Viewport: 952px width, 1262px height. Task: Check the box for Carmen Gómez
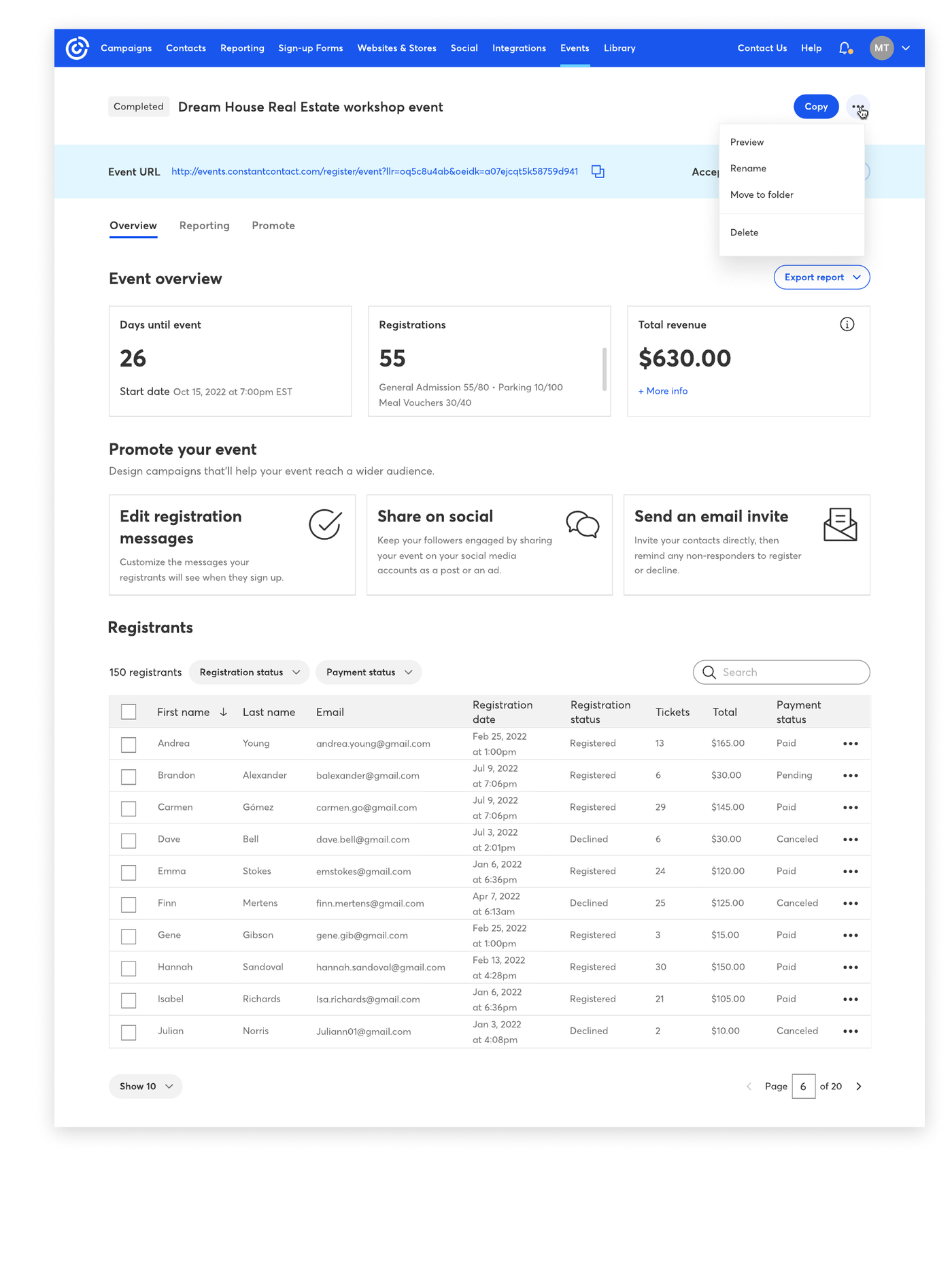[x=129, y=808]
